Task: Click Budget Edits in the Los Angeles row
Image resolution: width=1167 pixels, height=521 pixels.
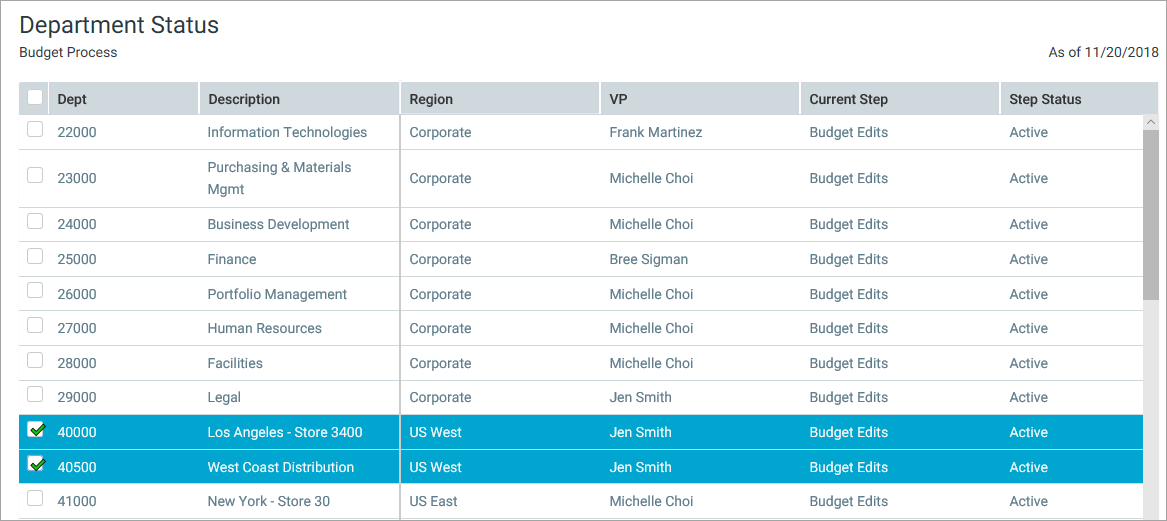Action: (x=848, y=432)
